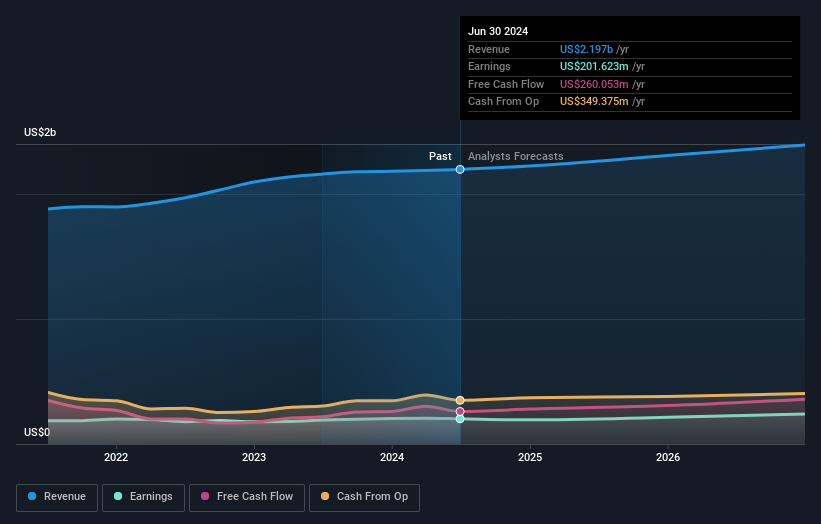Viewport: 821px width, 524px height.
Task: Click the US$2.197b revenue value
Action: pos(586,49)
